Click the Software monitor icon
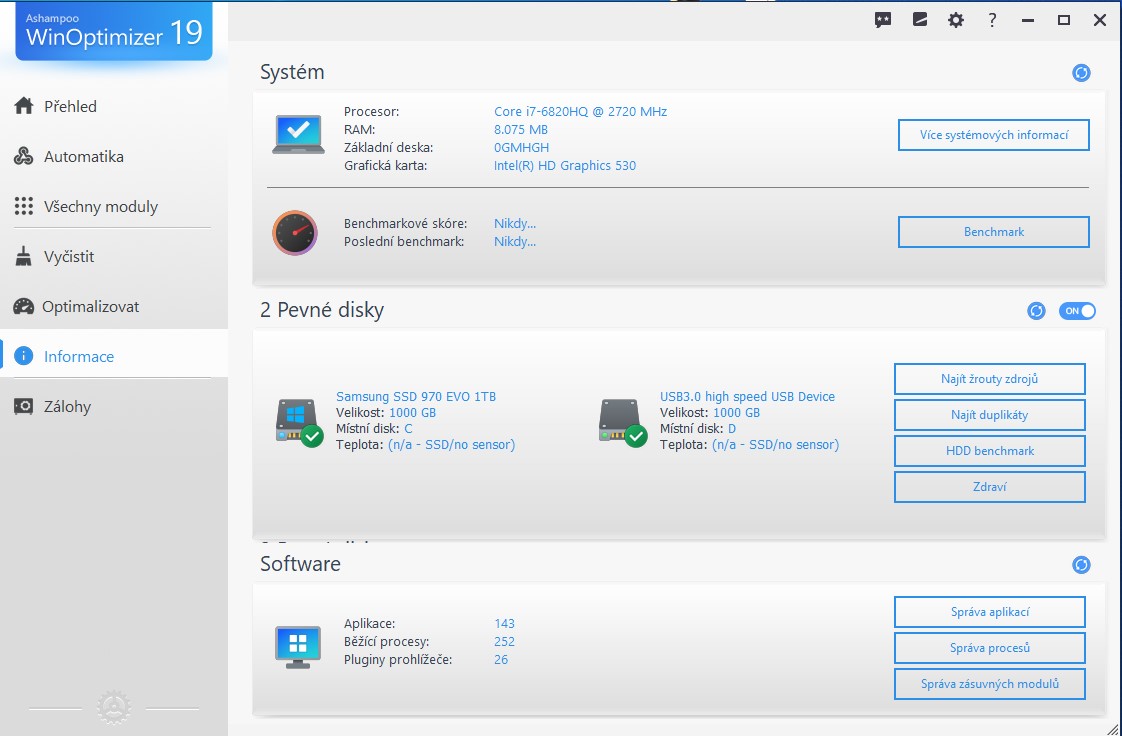The width and height of the screenshot is (1122, 736). click(x=298, y=647)
